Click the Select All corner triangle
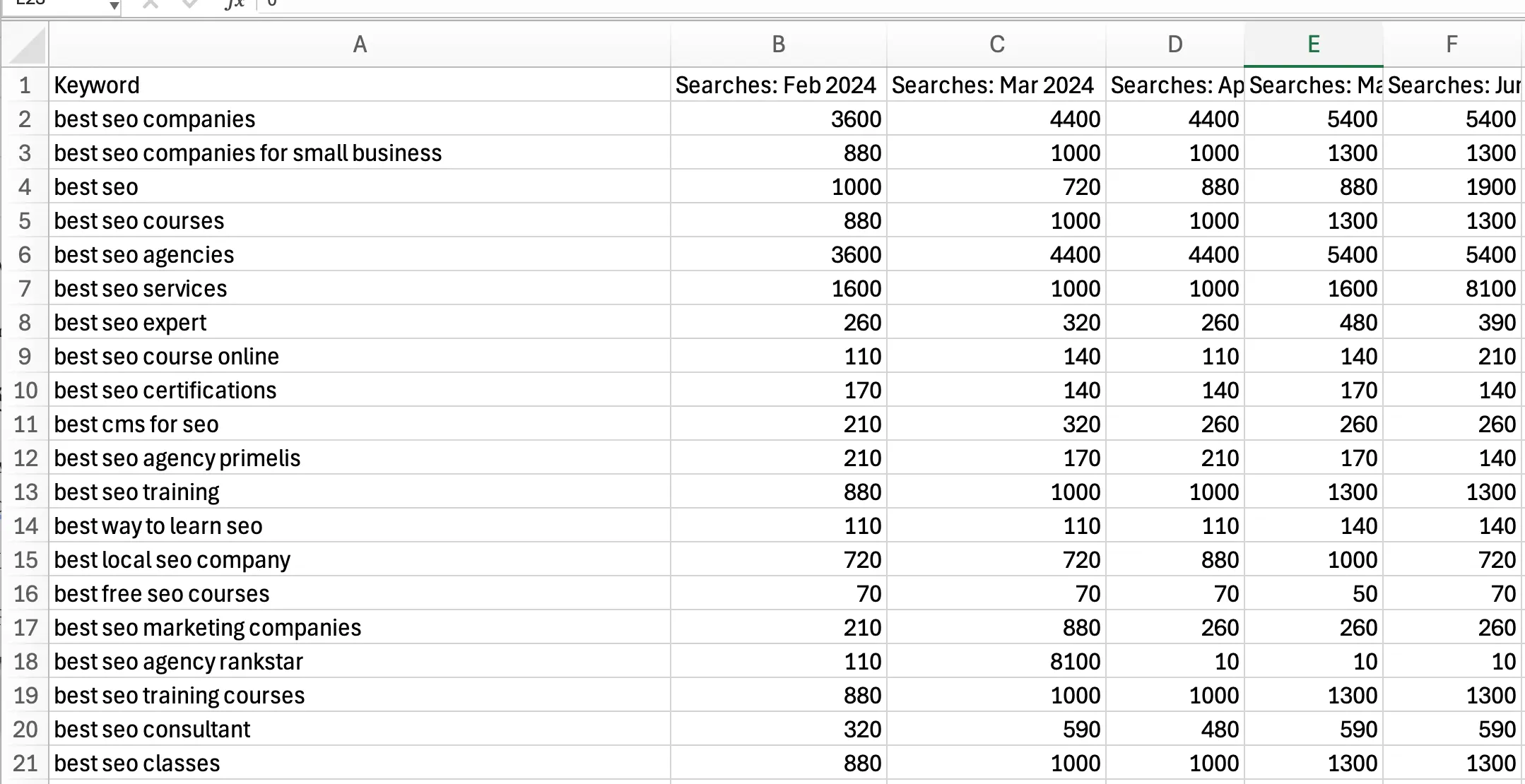The image size is (1525, 784). 25,45
